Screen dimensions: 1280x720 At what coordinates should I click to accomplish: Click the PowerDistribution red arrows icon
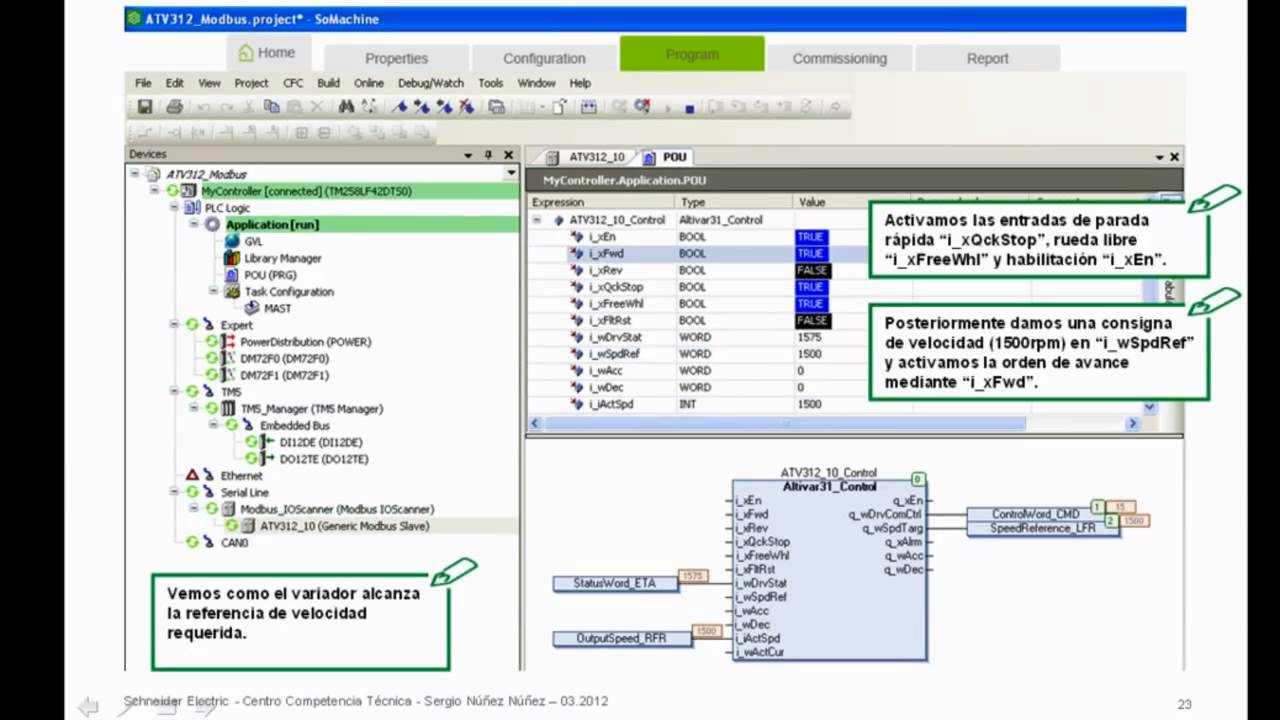(x=228, y=342)
